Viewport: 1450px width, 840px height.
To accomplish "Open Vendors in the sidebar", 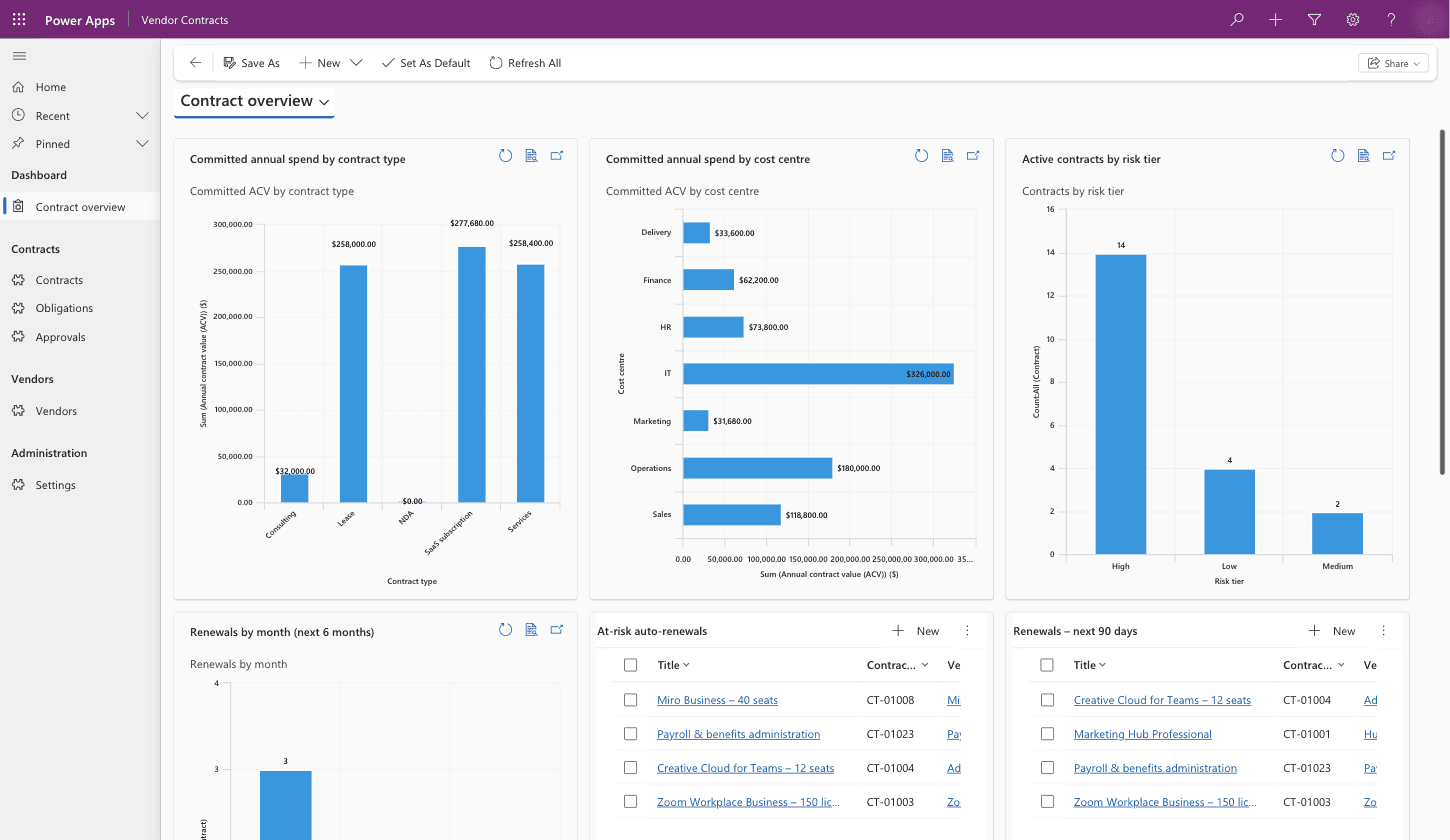I will (x=80, y=411).
